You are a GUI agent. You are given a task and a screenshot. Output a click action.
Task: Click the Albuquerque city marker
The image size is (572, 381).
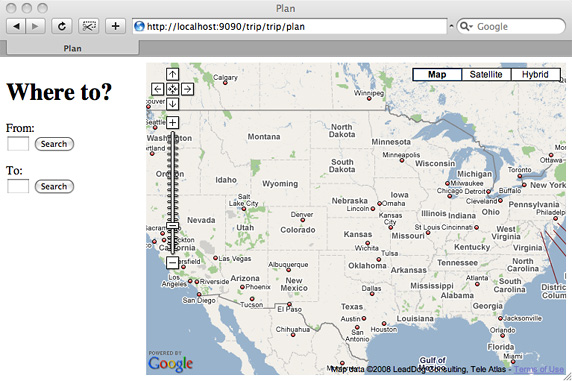click(x=289, y=270)
